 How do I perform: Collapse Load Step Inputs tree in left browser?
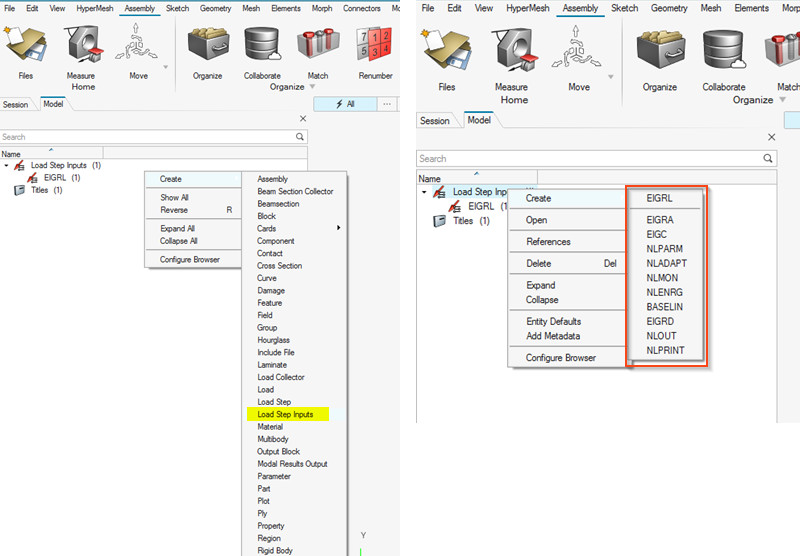8,166
